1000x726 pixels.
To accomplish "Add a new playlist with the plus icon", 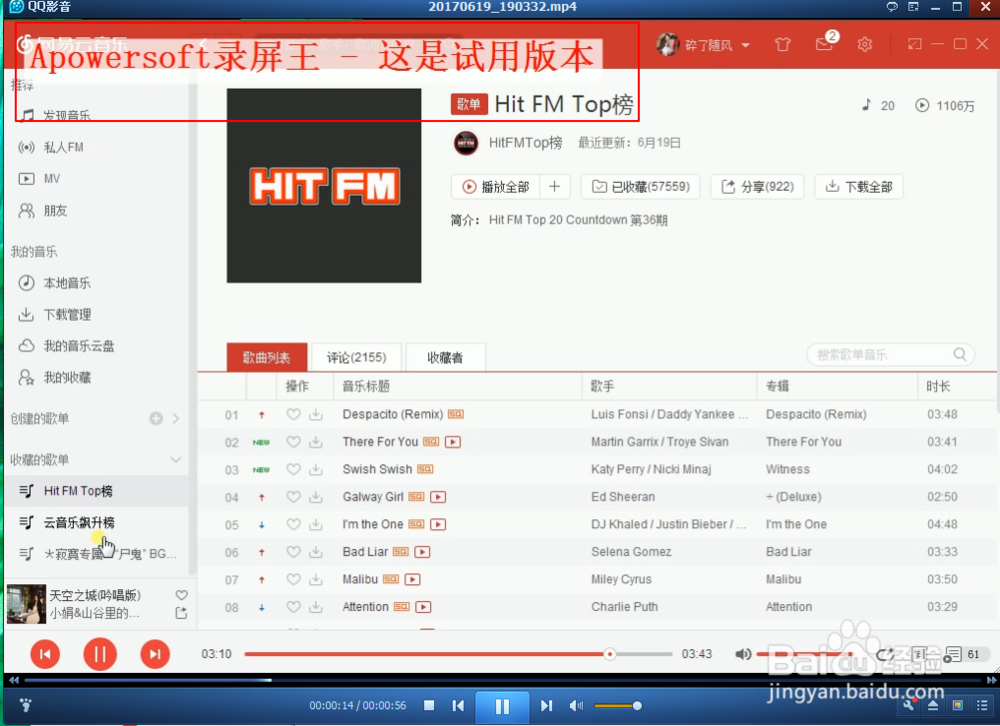I will 156,419.
